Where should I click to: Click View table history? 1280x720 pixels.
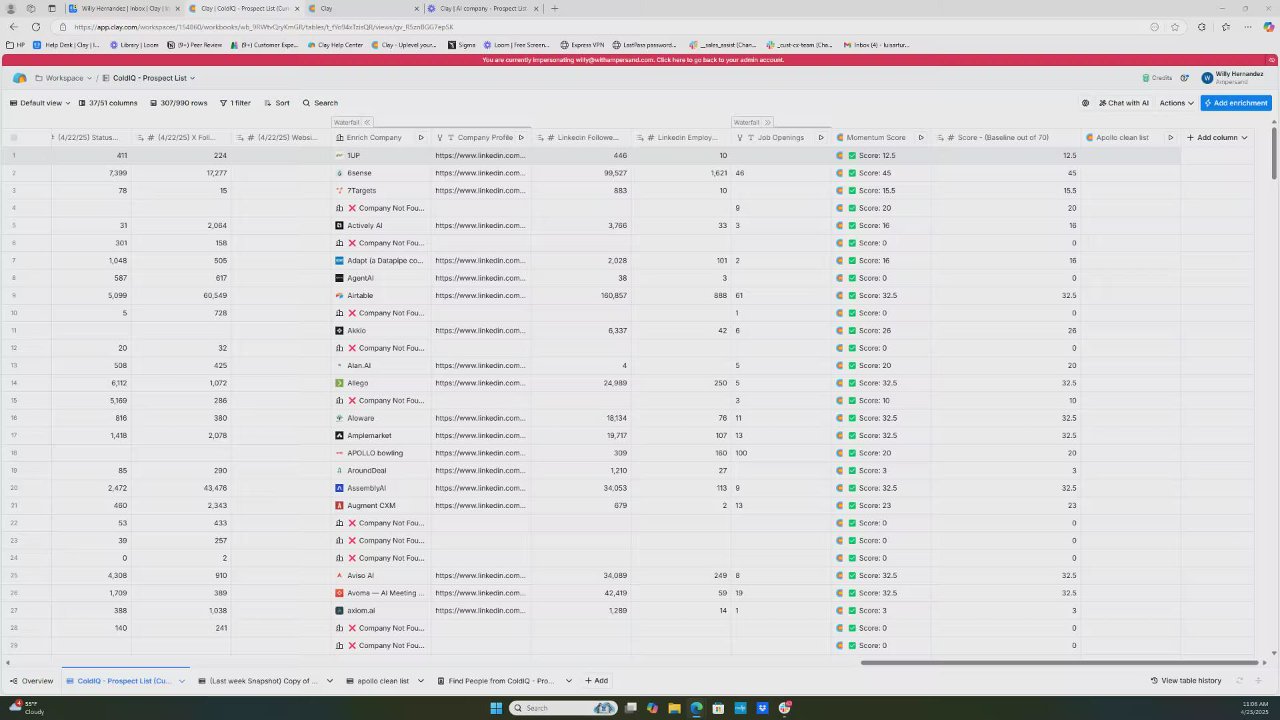[x=1186, y=681]
